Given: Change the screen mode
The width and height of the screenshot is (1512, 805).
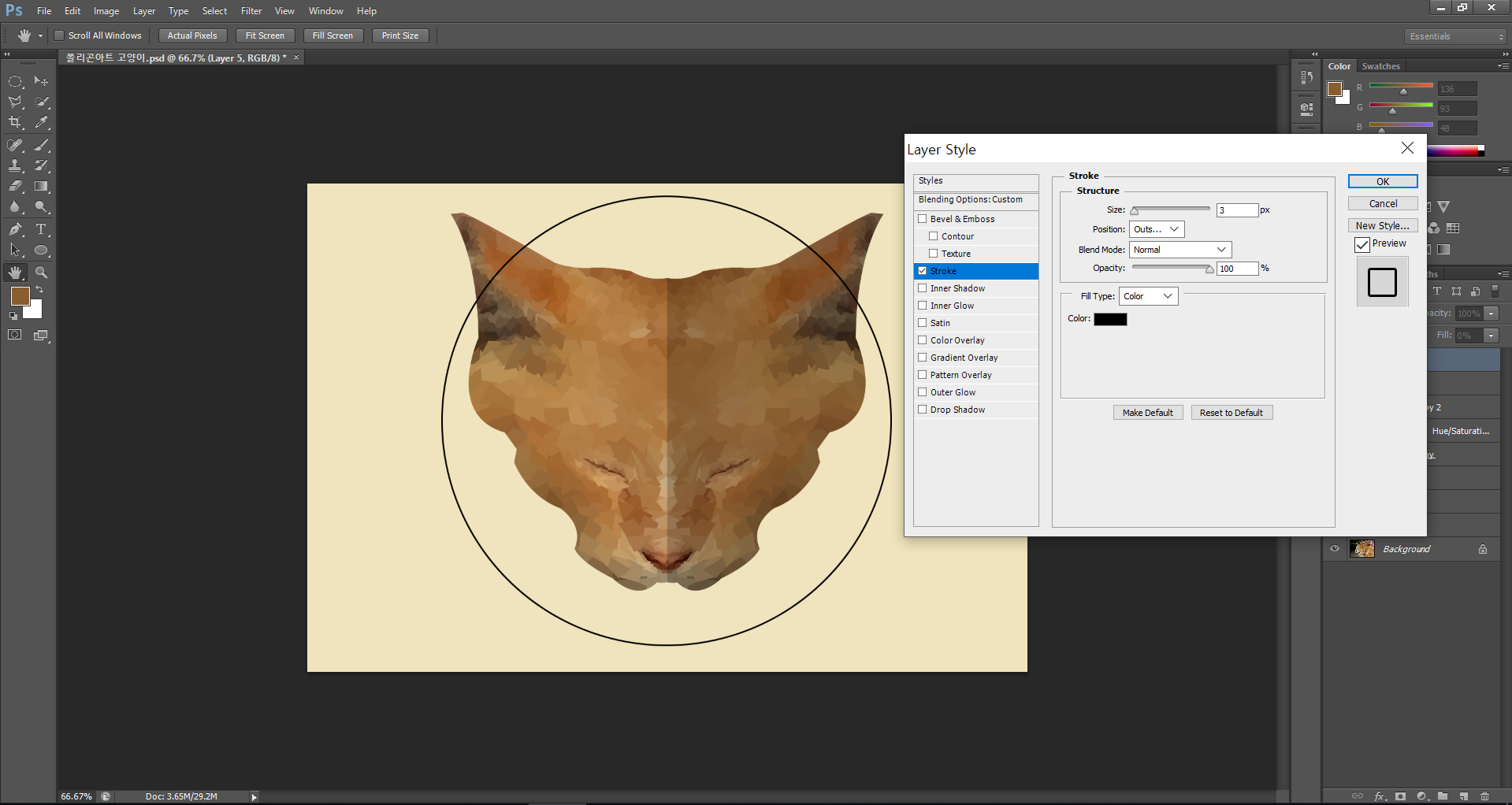Looking at the screenshot, I should pos(41,335).
